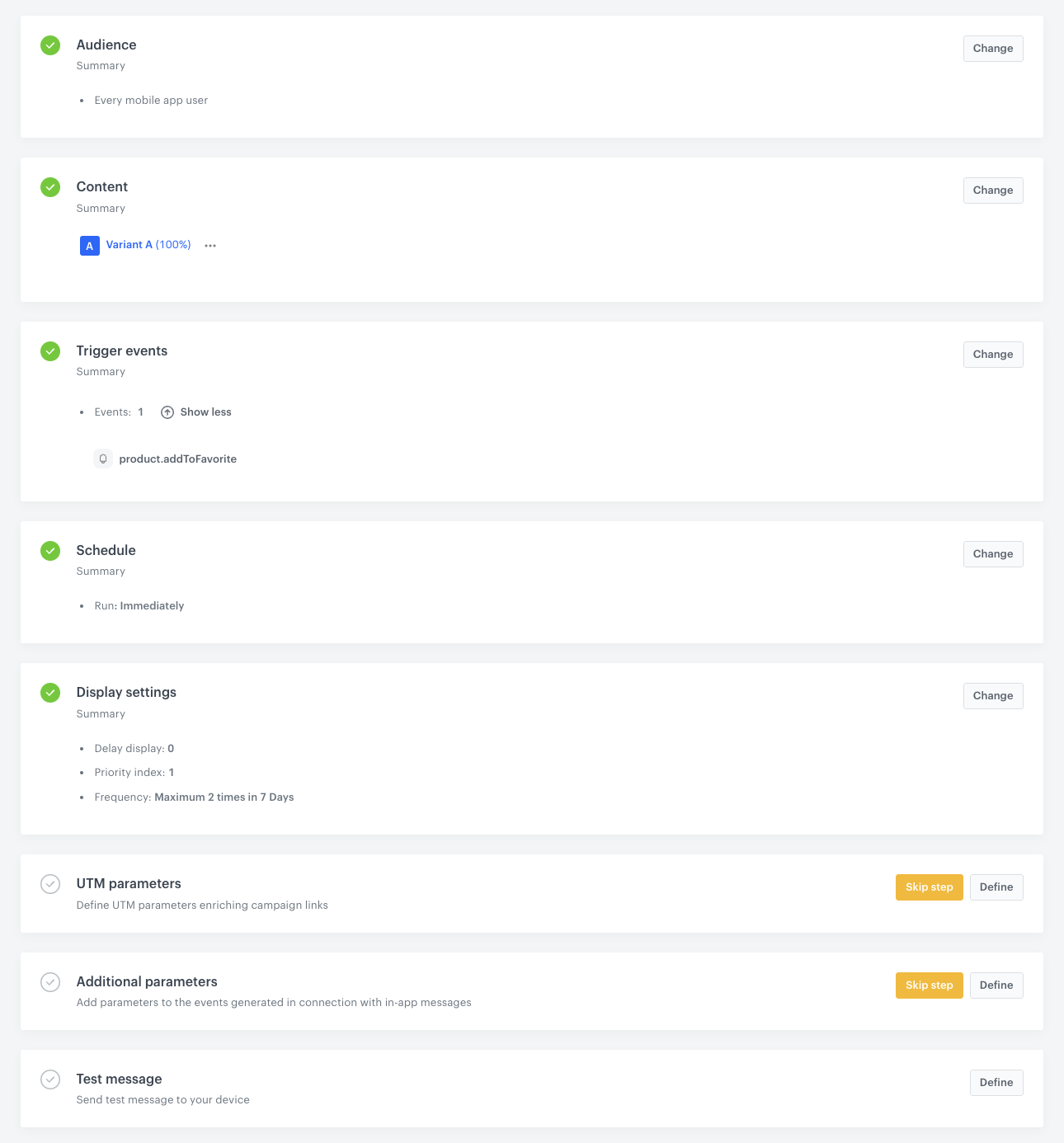Change the Audience settings

(992, 48)
